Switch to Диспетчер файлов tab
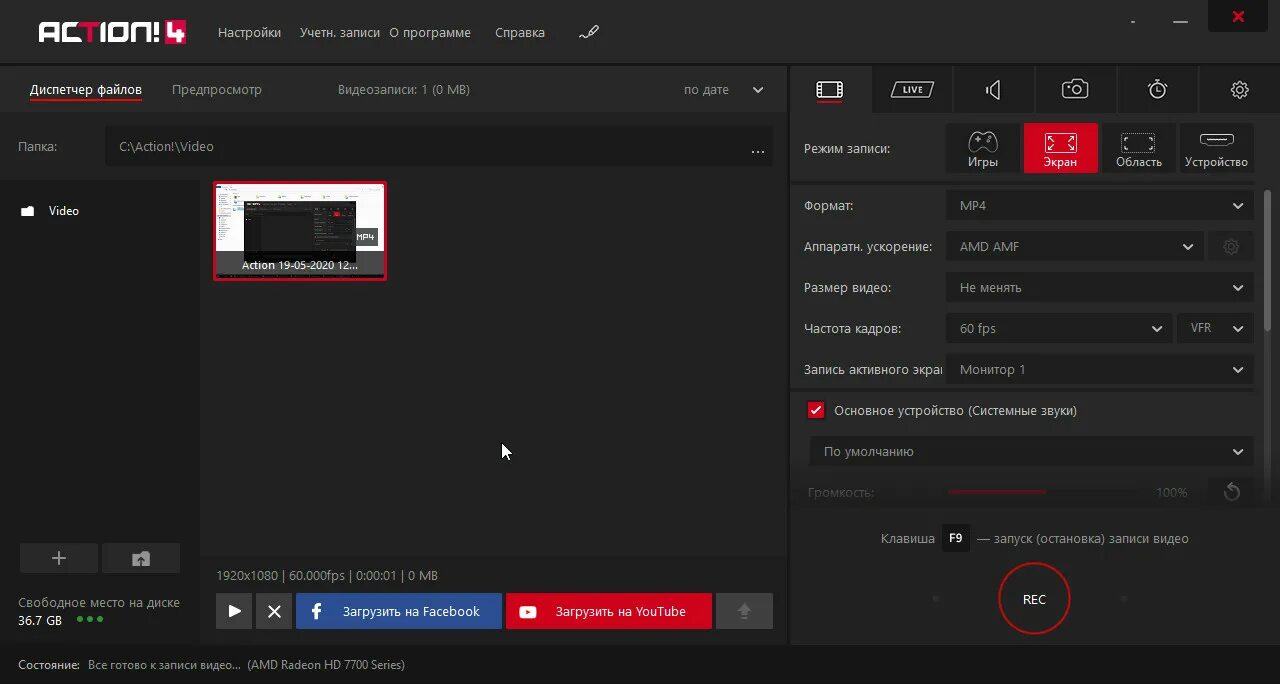Screen dimensions: 1280x684 [x=86, y=89]
